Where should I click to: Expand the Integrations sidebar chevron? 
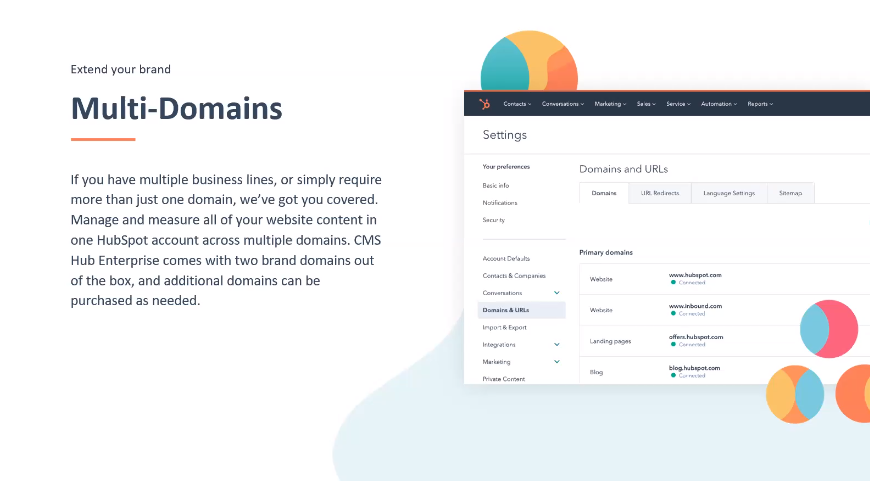click(557, 345)
